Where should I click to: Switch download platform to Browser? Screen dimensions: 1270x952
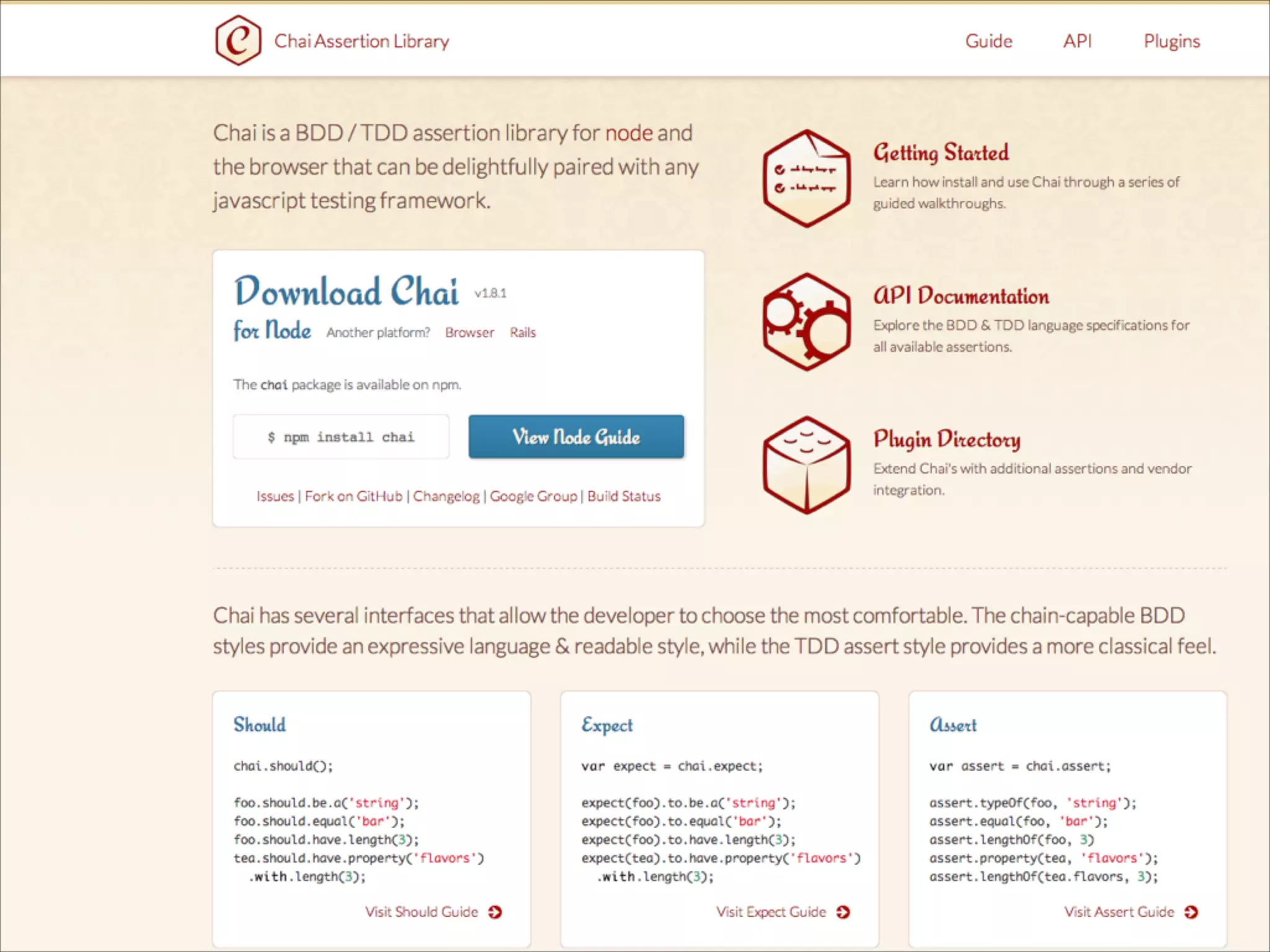(x=469, y=332)
